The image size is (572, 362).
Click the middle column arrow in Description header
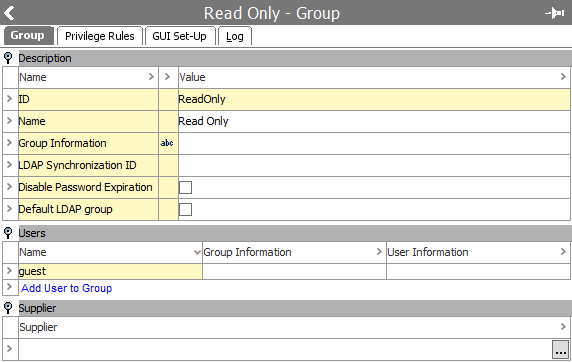(167, 77)
